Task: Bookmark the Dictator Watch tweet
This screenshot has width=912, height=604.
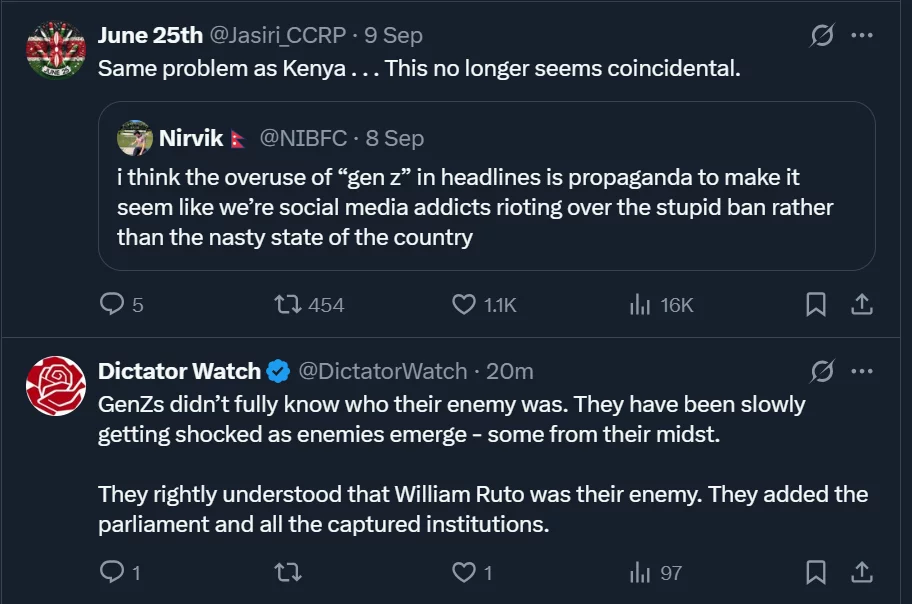Action: coord(816,573)
